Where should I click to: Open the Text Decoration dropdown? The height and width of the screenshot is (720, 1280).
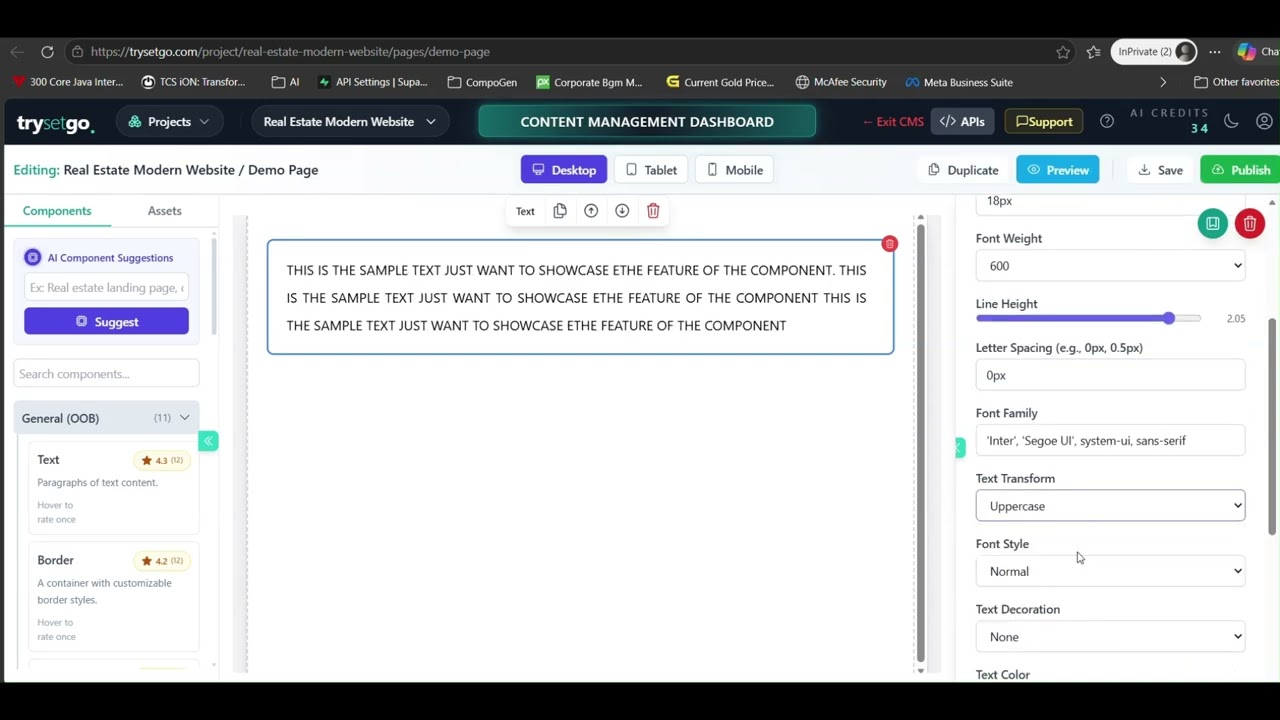tap(1110, 637)
